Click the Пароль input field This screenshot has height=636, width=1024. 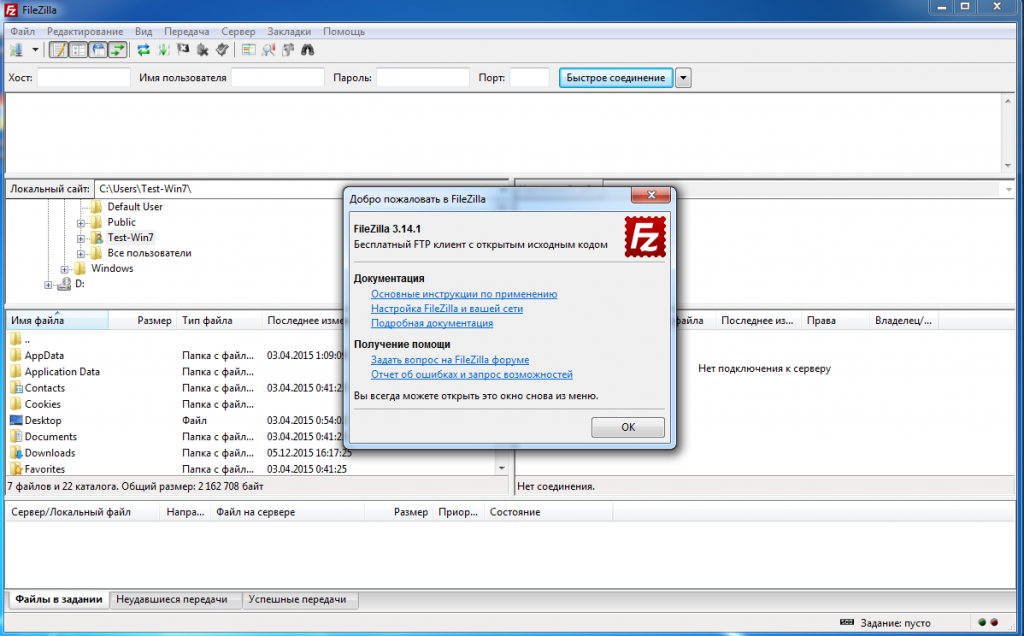(x=423, y=78)
